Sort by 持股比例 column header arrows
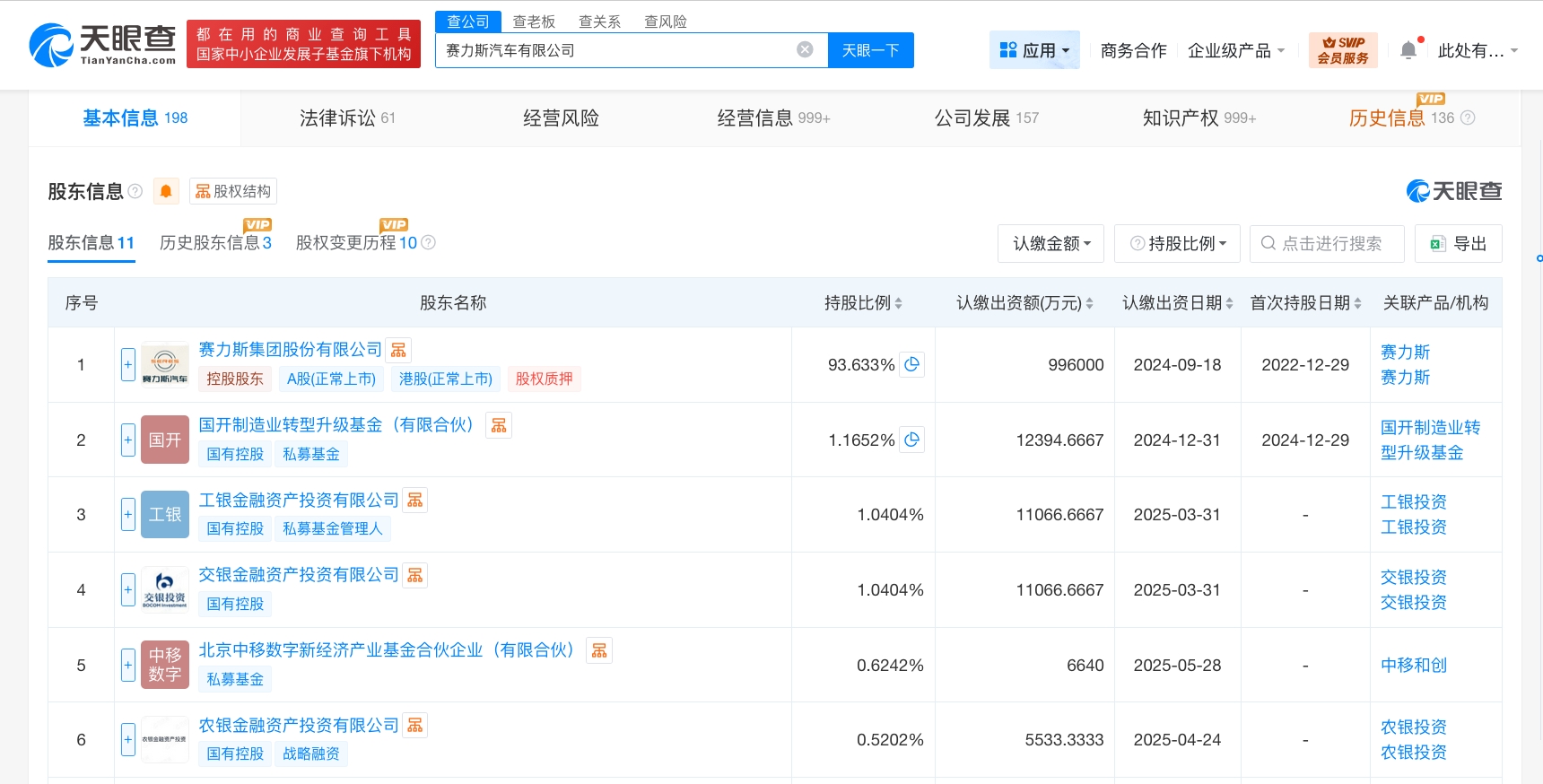This screenshot has width=1543, height=784. (x=898, y=304)
